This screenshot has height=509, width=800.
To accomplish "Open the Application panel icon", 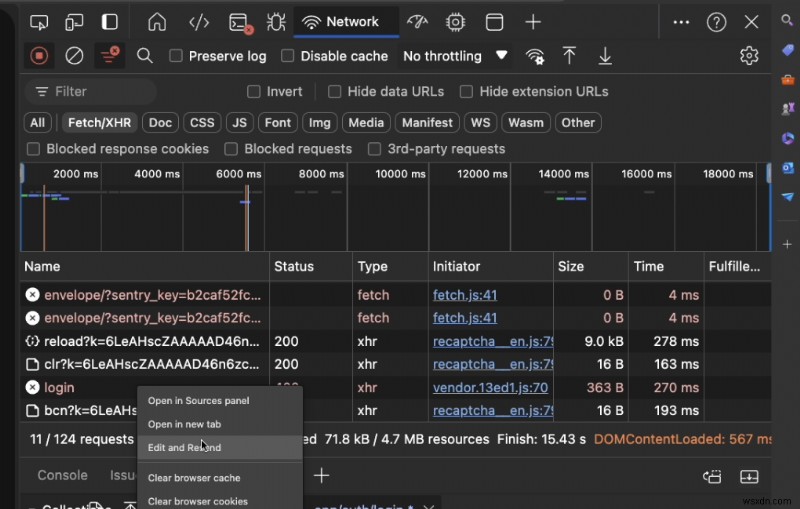I will pyautogui.click(x=494, y=22).
